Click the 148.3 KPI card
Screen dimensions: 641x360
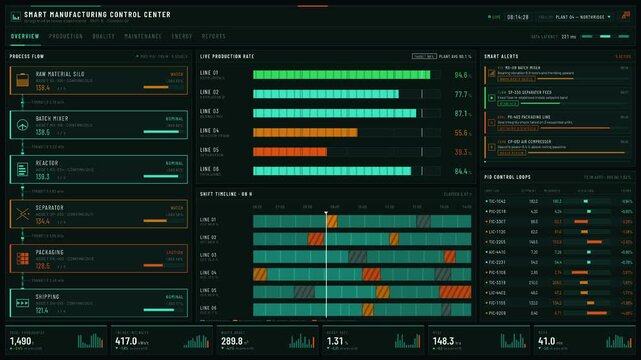click(479, 340)
